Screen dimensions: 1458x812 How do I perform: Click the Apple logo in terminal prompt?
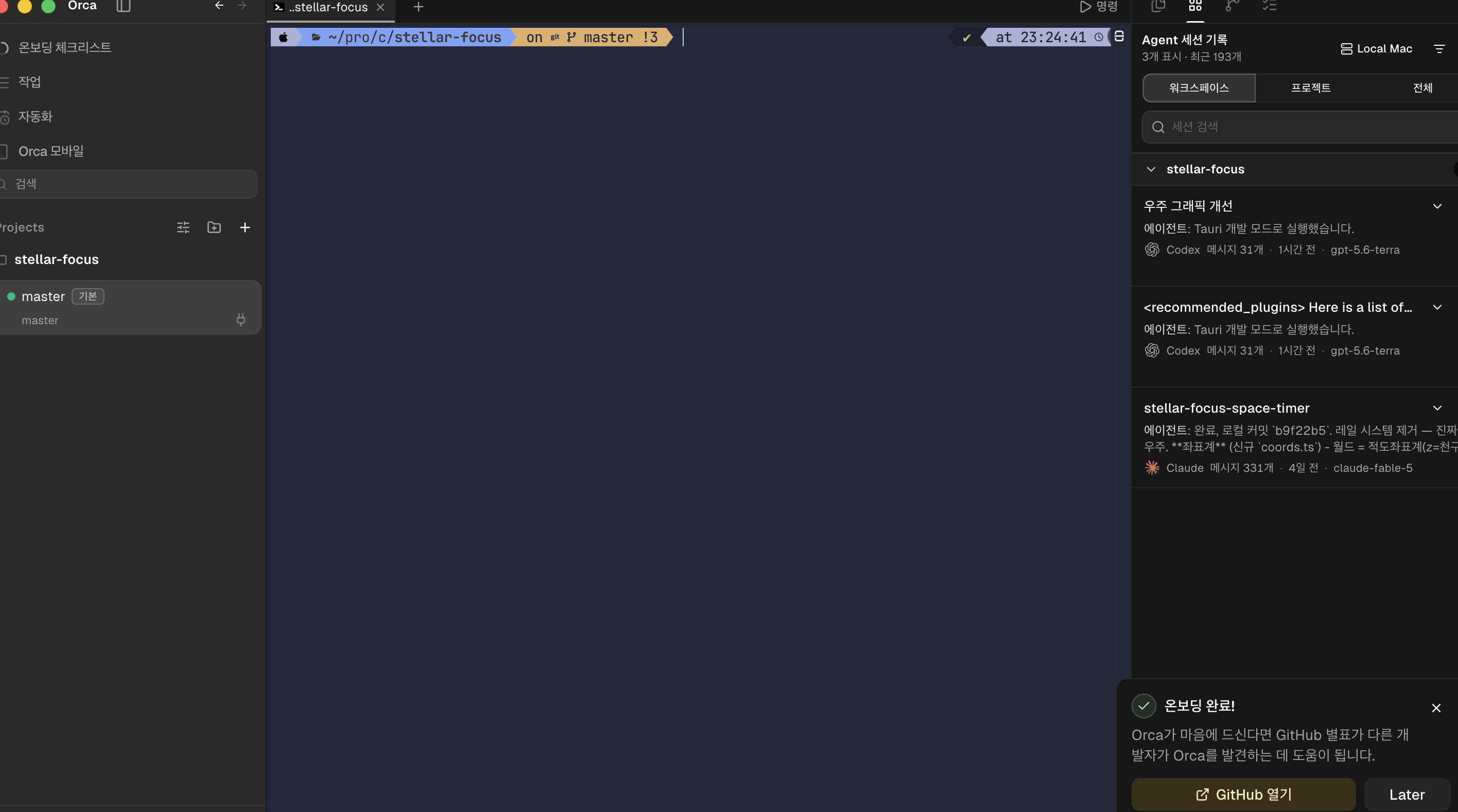(x=284, y=38)
